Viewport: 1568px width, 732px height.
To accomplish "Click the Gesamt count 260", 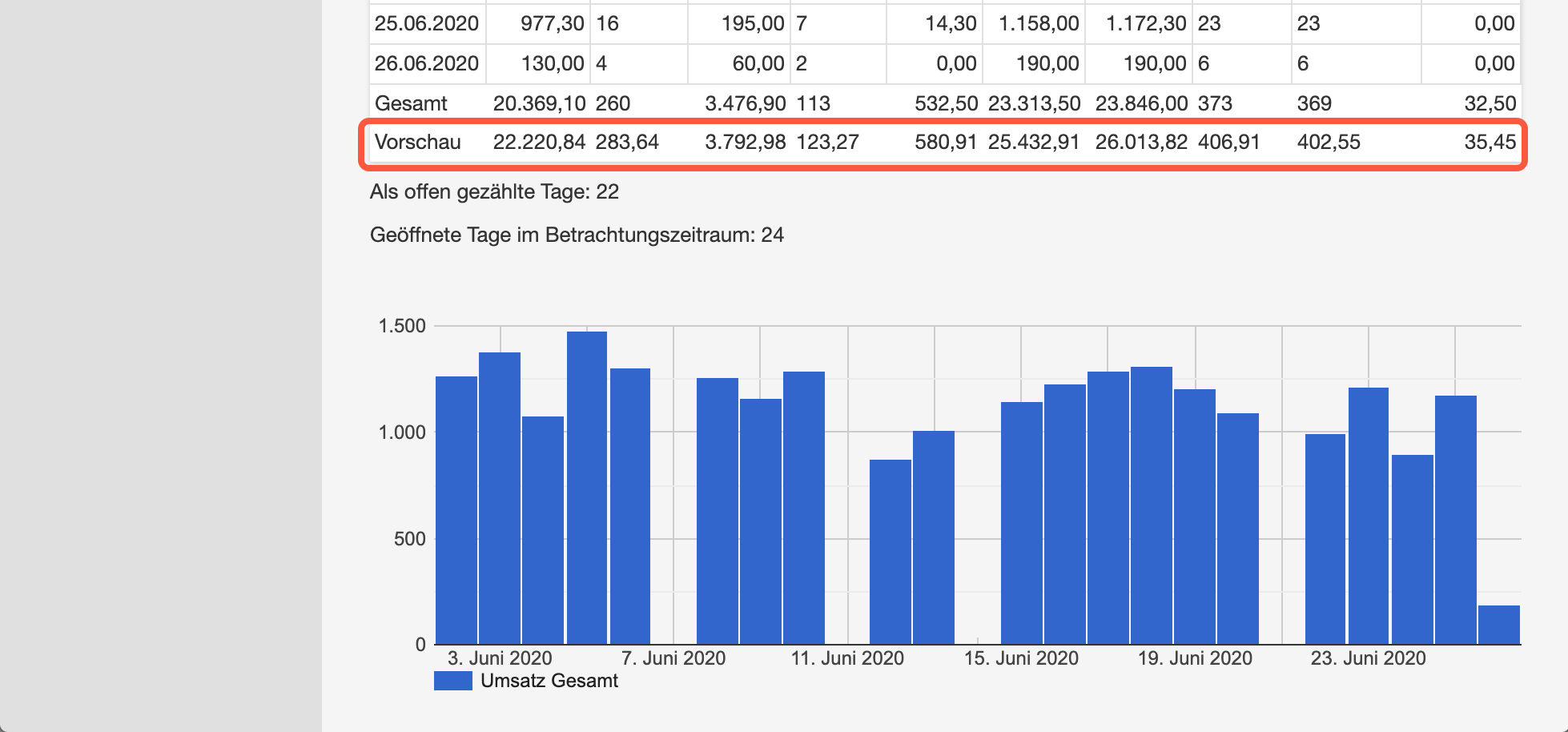I will pyautogui.click(x=613, y=103).
